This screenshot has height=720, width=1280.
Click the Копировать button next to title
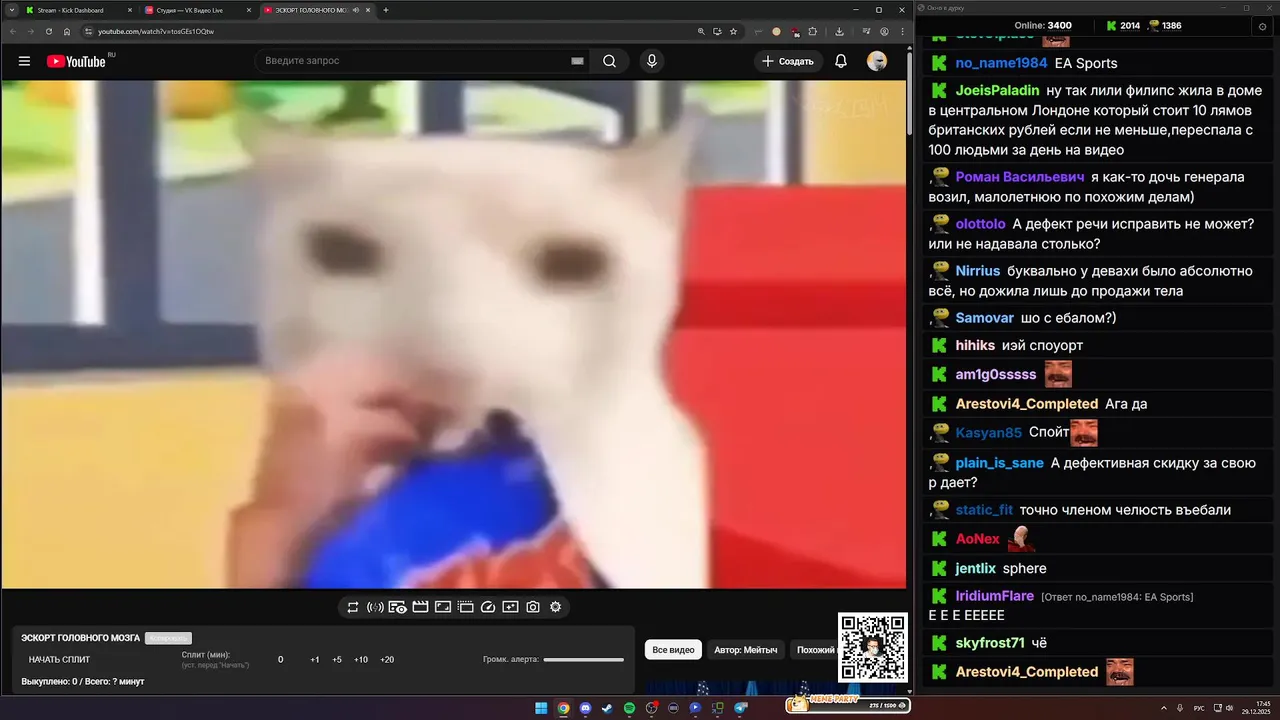[168, 638]
